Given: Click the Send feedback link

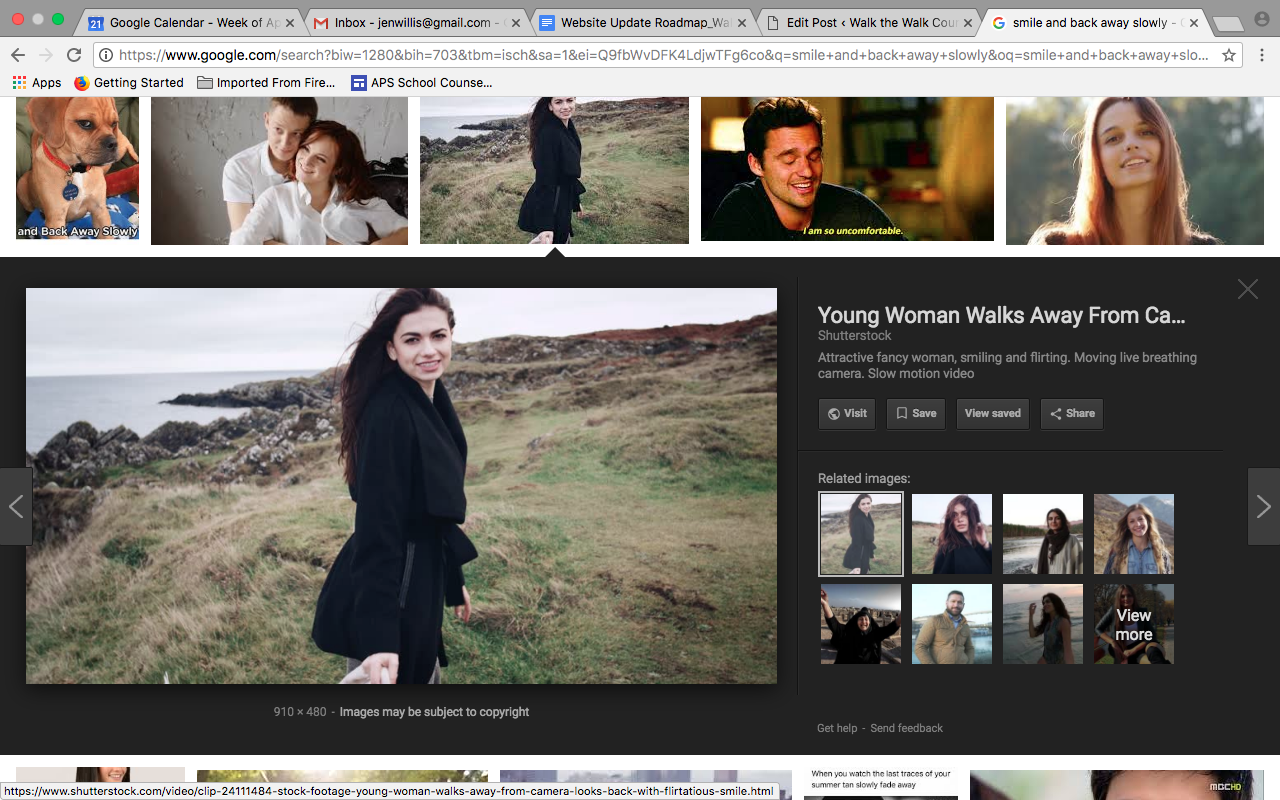Looking at the screenshot, I should click(906, 728).
